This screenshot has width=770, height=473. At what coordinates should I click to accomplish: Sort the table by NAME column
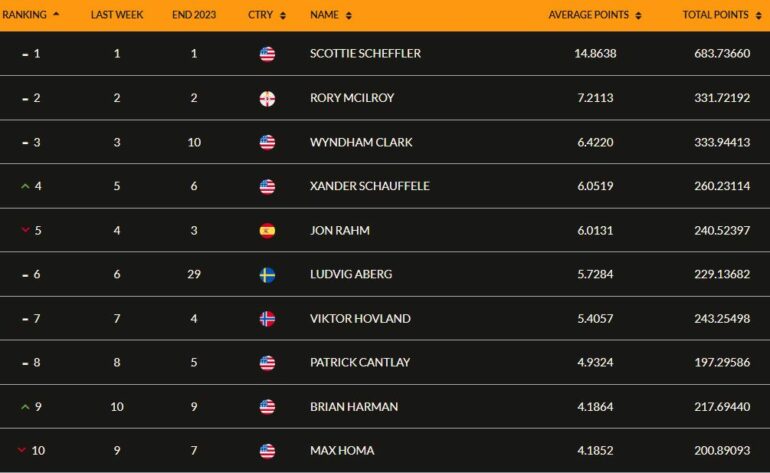tap(330, 15)
